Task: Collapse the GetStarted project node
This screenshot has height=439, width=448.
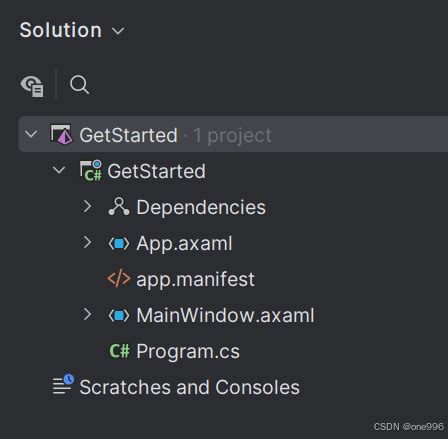Action: pos(59,170)
